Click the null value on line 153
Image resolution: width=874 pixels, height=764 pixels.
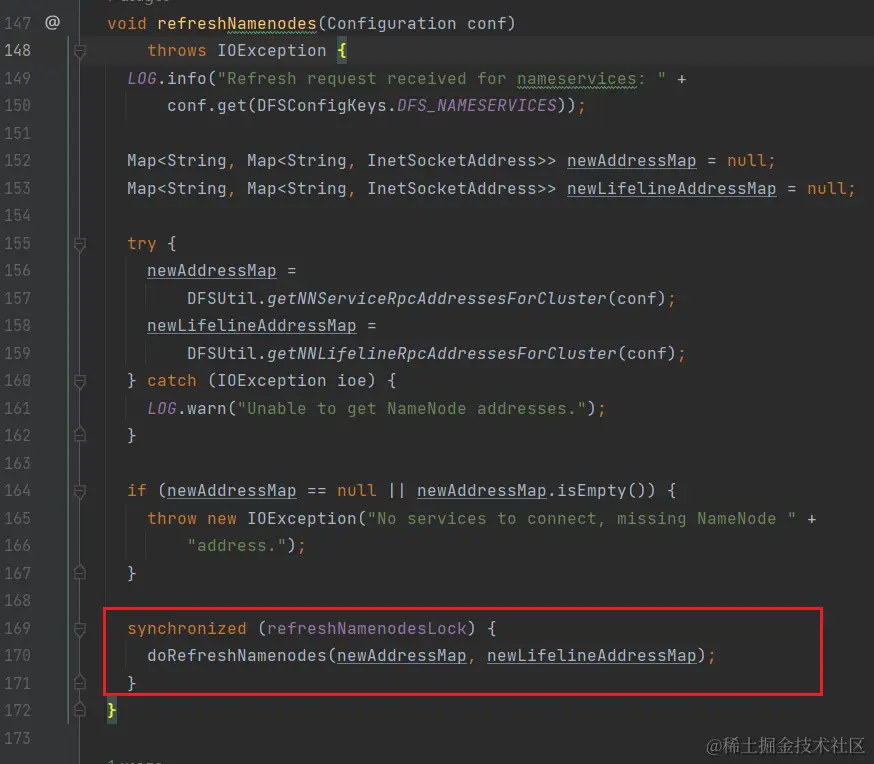827,189
